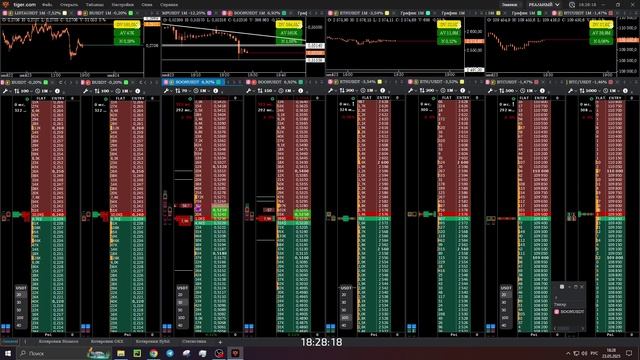Select the ETH/USDT -3,53% order book tab
Viewport: 640px width, 360px height.
[x=436, y=82]
